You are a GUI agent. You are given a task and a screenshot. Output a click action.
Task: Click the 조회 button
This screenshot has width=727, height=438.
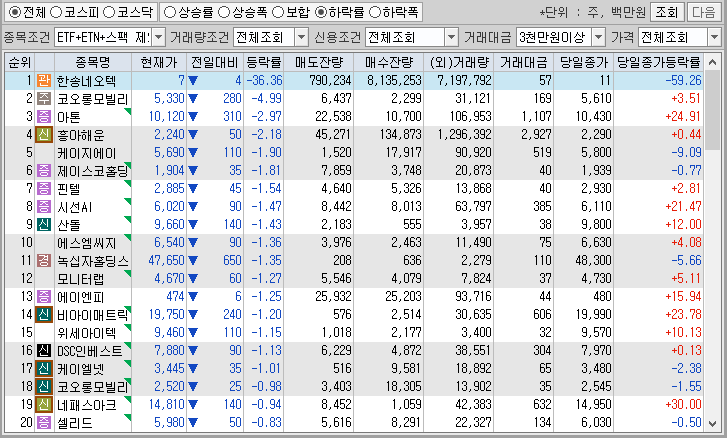click(x=667, y=12)
